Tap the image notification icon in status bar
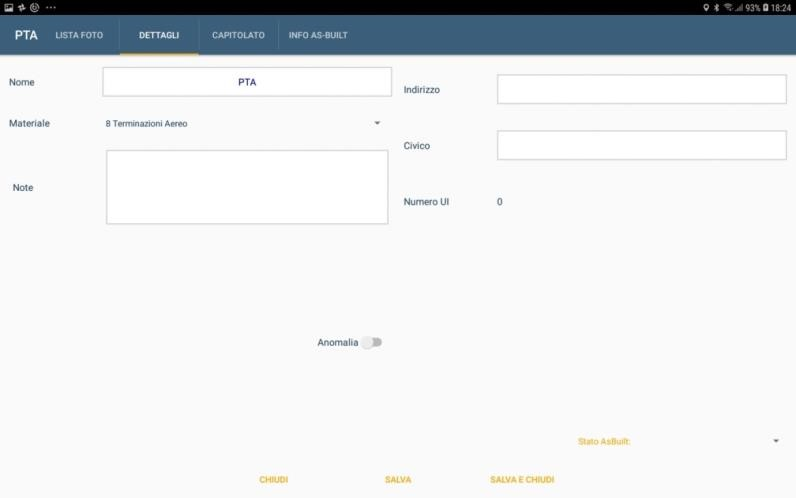This screenshot has height=498, width=796. point(8,7)
